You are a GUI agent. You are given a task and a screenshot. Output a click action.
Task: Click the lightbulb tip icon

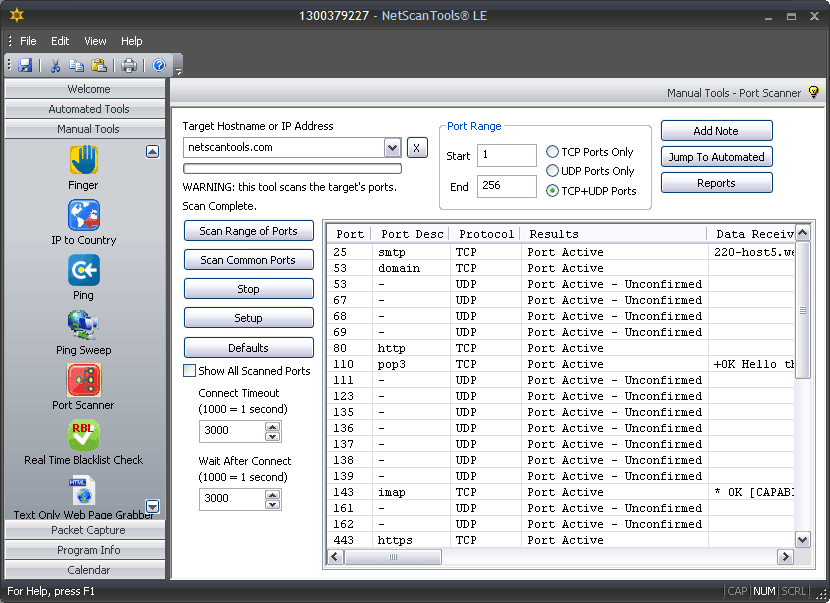814,92
